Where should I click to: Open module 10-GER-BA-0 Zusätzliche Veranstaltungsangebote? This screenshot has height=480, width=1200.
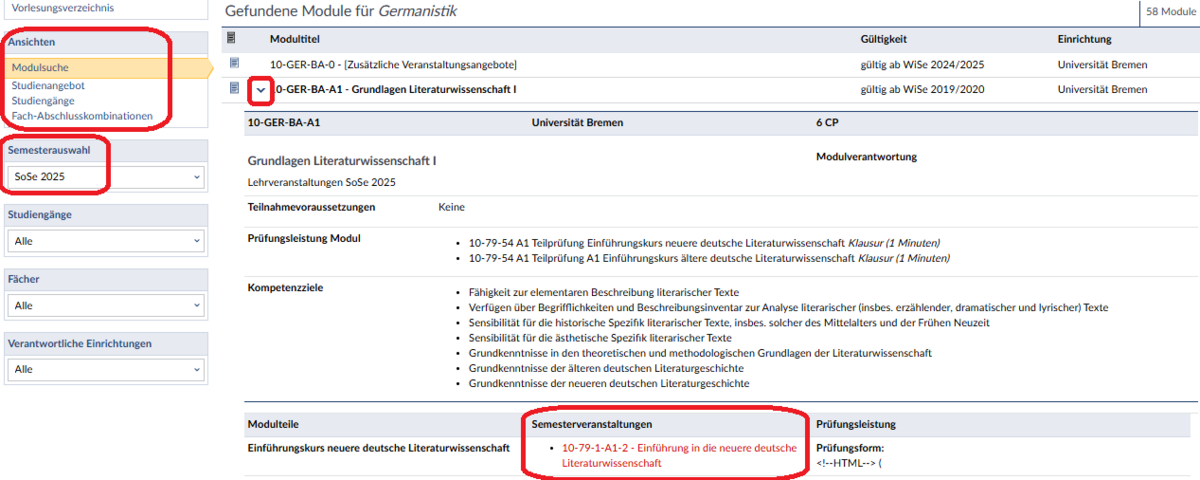point(393,64)
